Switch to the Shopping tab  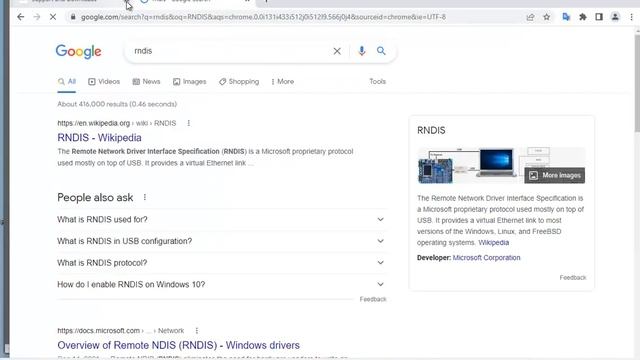pos(239,82)
